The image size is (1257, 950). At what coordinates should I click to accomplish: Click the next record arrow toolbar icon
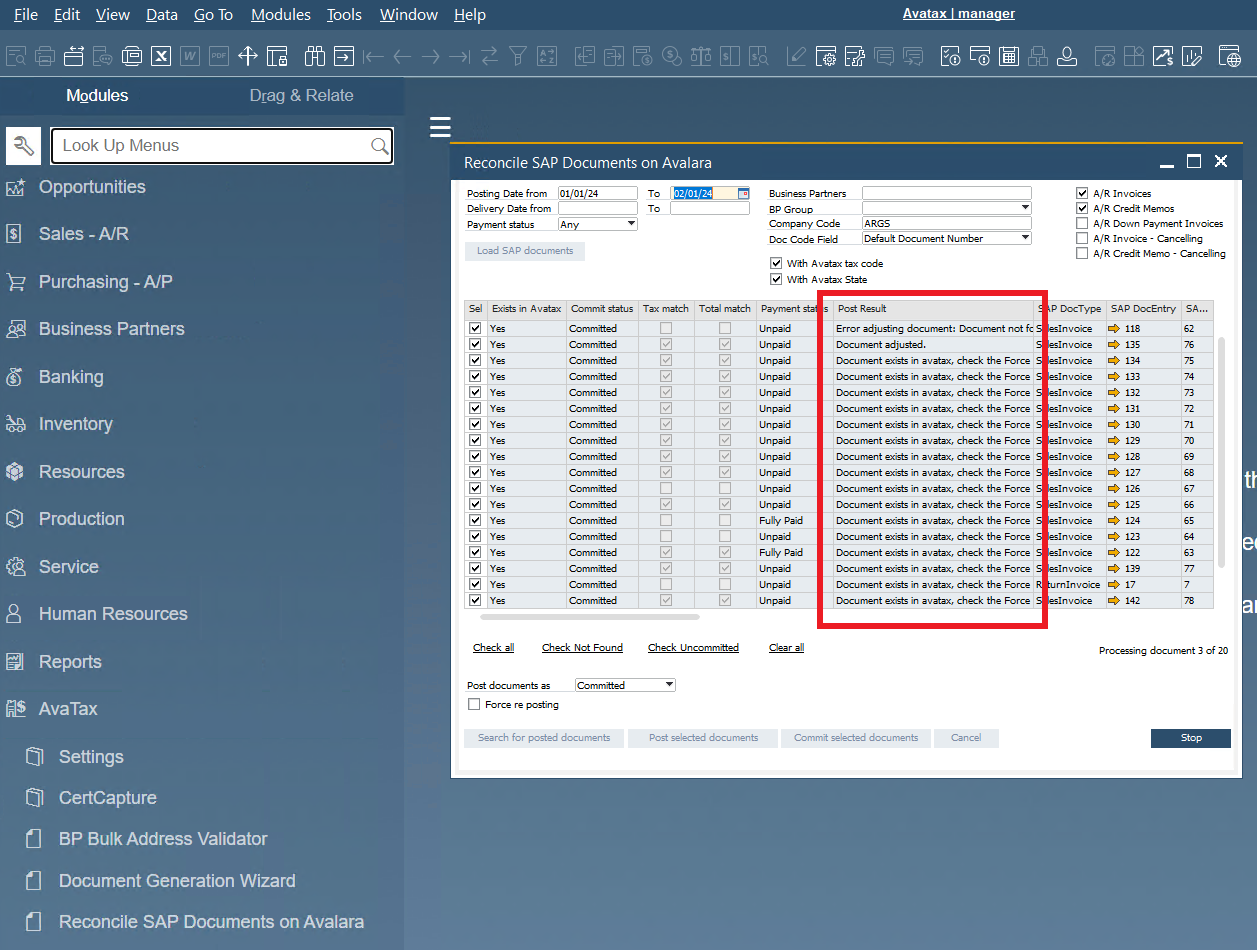pos(431,56)
